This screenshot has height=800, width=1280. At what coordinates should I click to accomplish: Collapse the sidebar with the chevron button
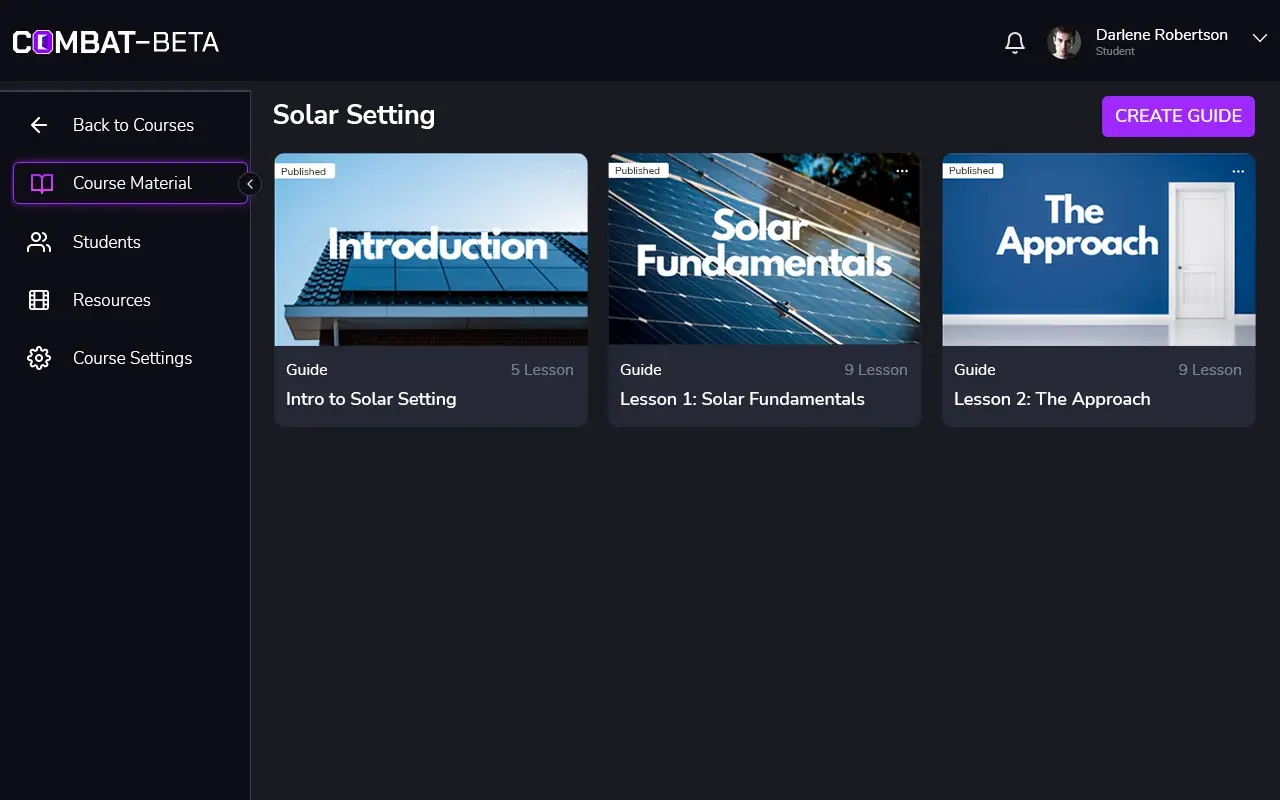coord(250,184)
